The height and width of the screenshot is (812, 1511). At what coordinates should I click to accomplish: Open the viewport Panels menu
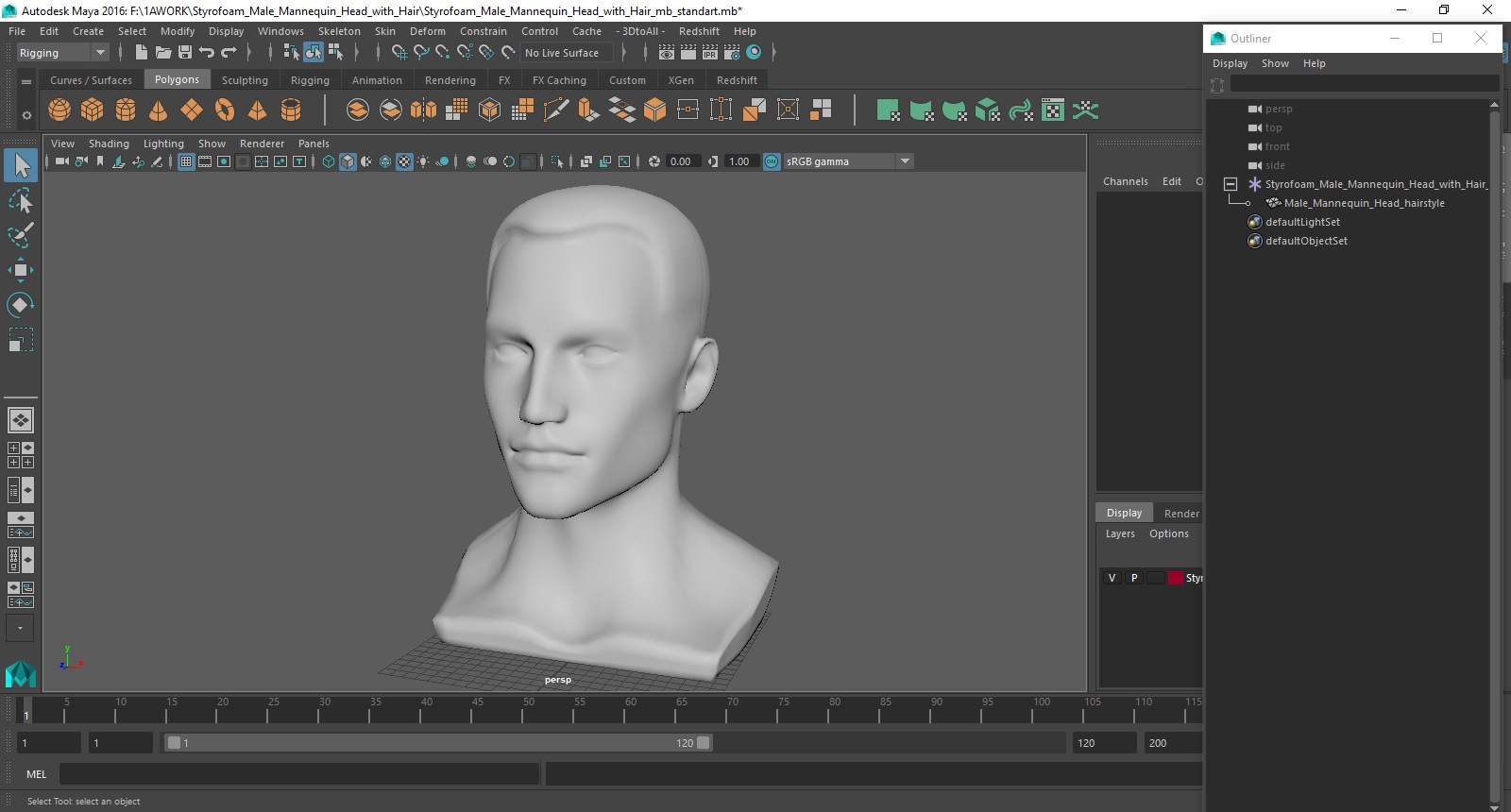(x=314, y=144)
